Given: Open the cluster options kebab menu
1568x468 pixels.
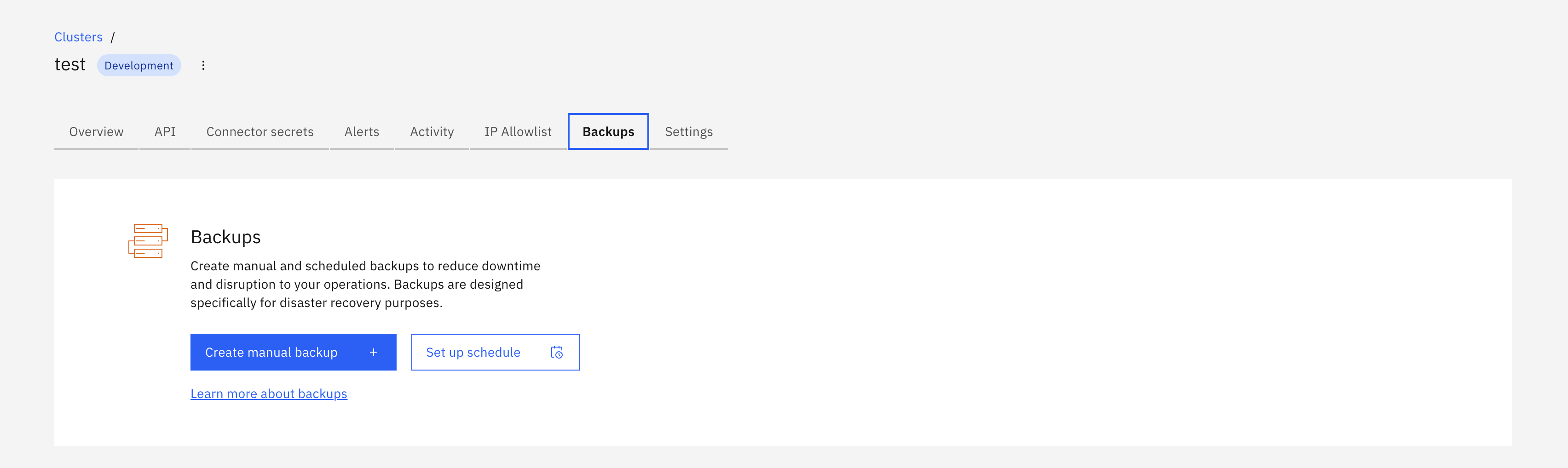Looking at the screenshot, I should point(203,65).
